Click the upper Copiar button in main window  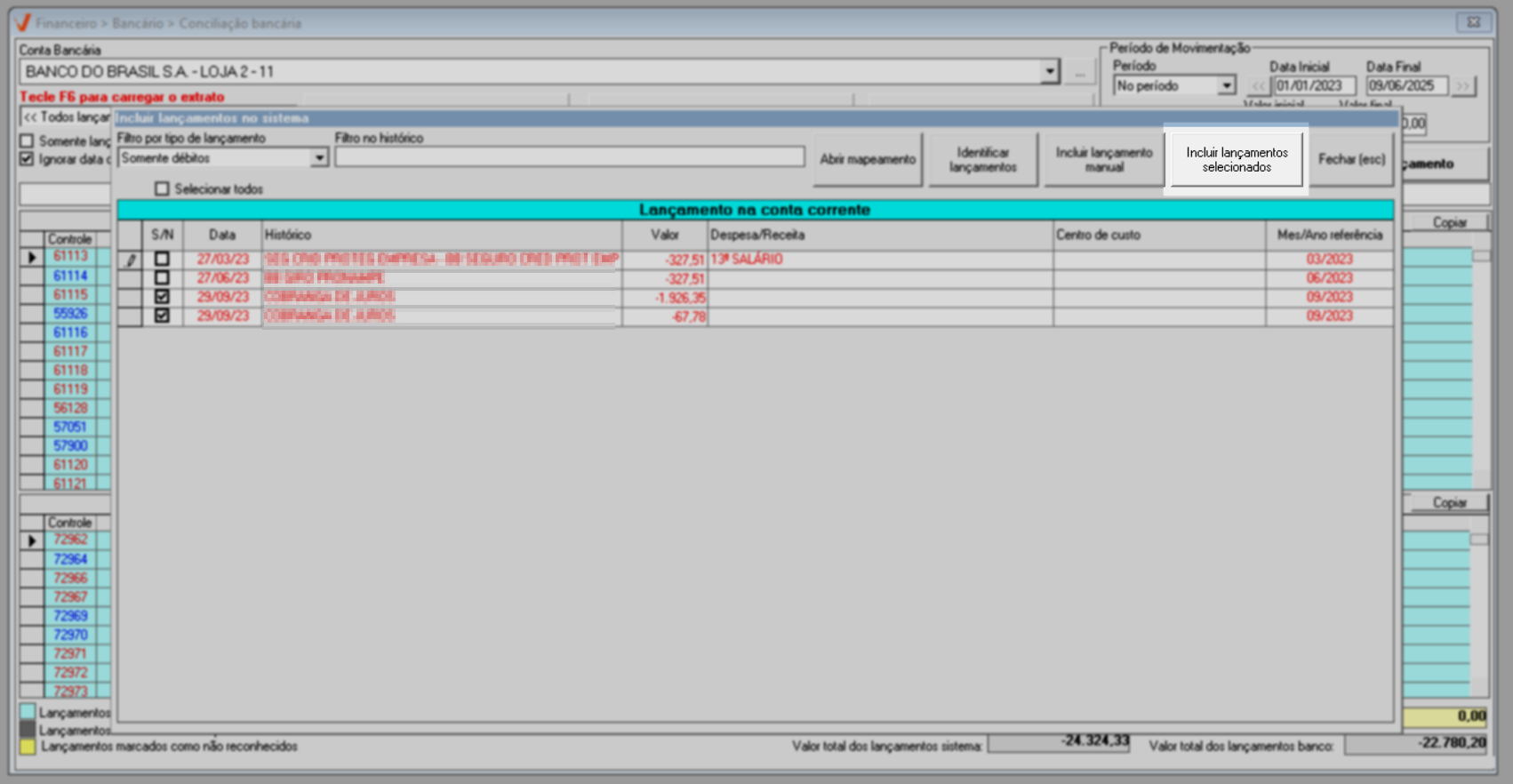click(1449, 222)
